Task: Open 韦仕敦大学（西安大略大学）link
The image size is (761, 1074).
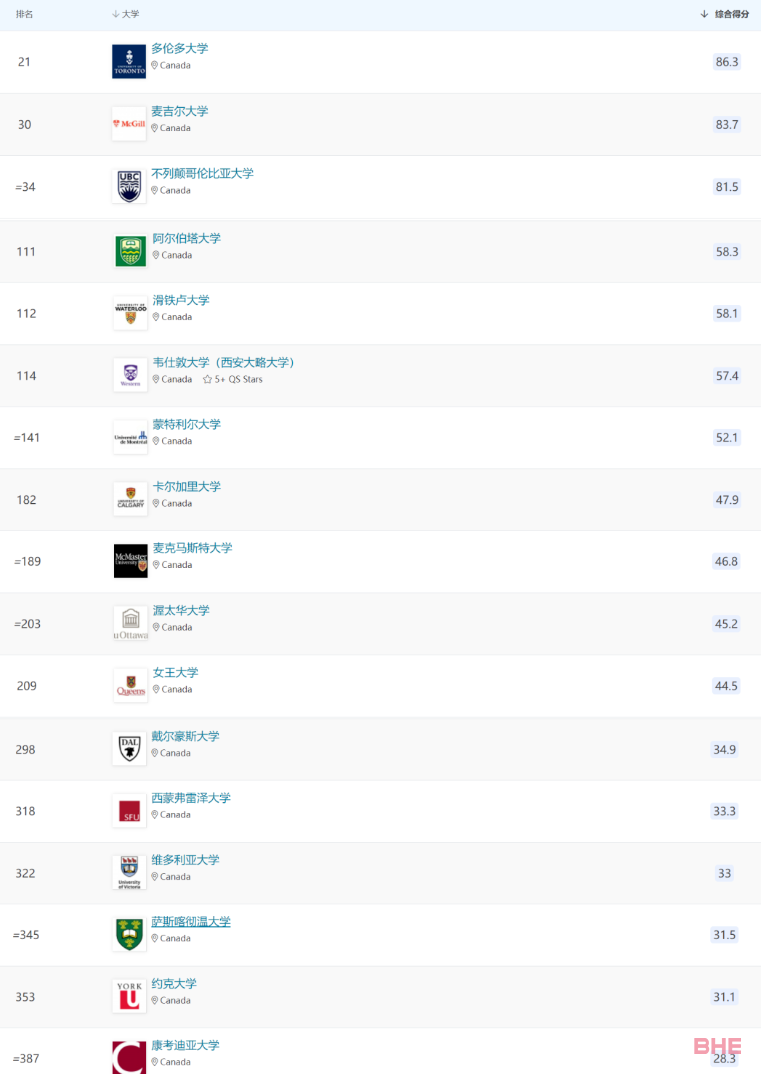Action: [223, 362]
